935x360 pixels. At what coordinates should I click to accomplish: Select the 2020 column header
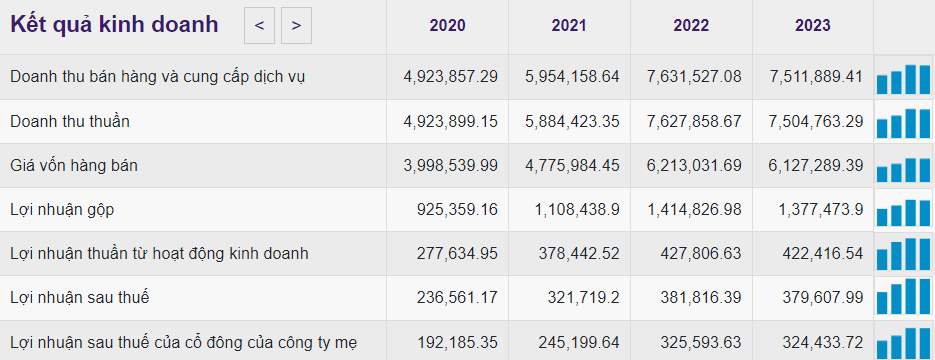pyautogui.click(x=447, y=26)
